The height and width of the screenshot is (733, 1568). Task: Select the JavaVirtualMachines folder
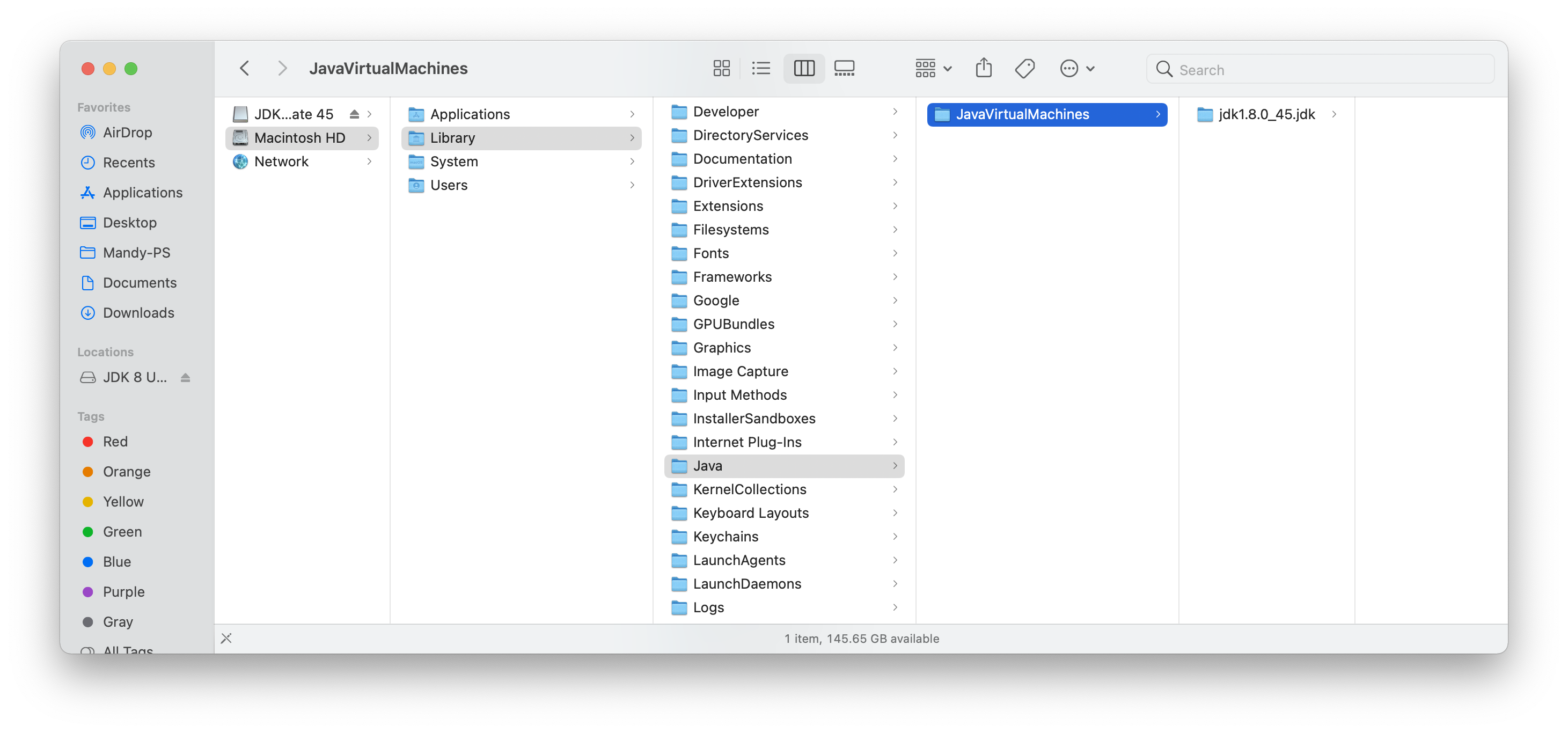click(1047, 114)
